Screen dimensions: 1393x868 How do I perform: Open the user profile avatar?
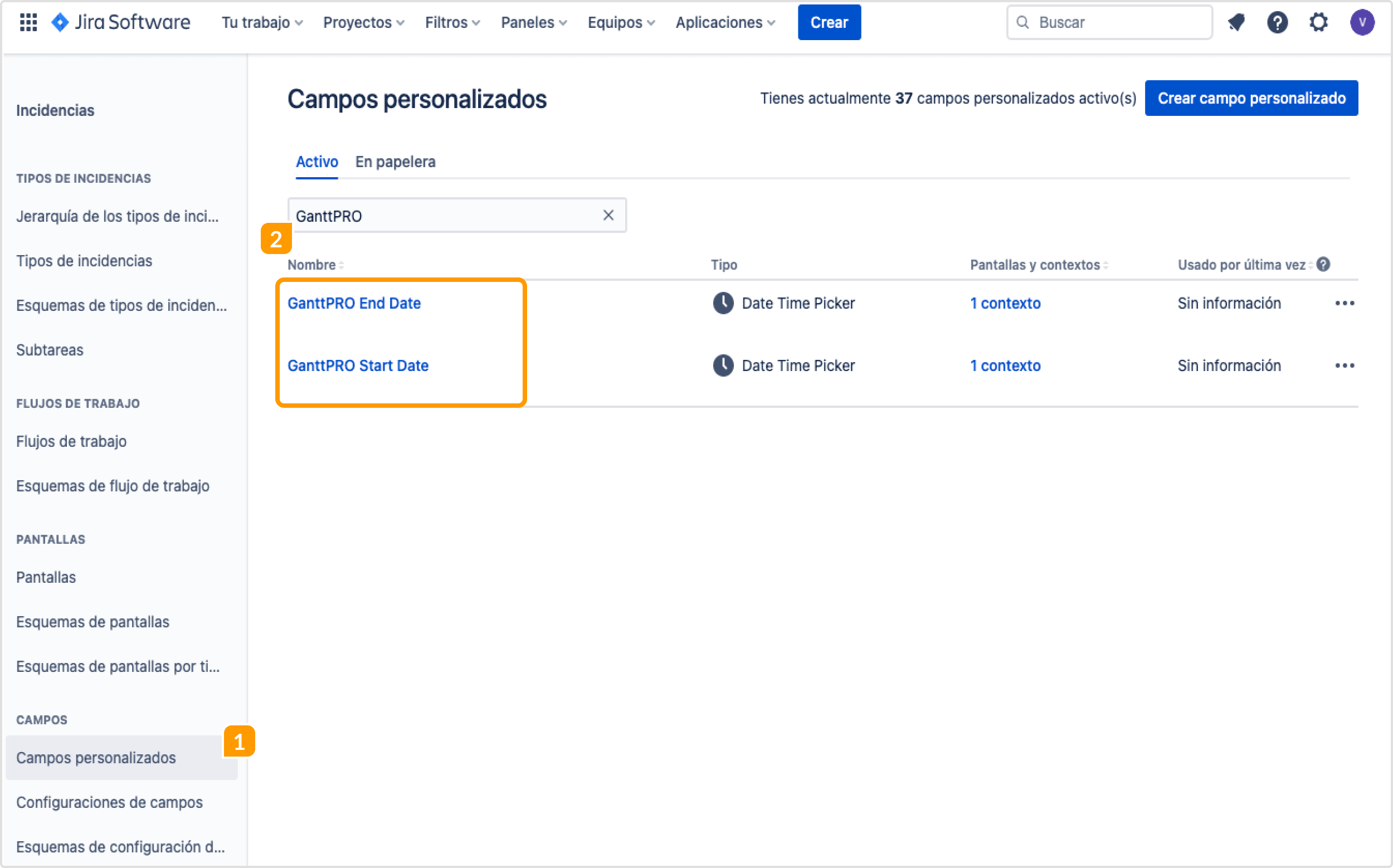pyautogui.click(x=1362, y=22)
